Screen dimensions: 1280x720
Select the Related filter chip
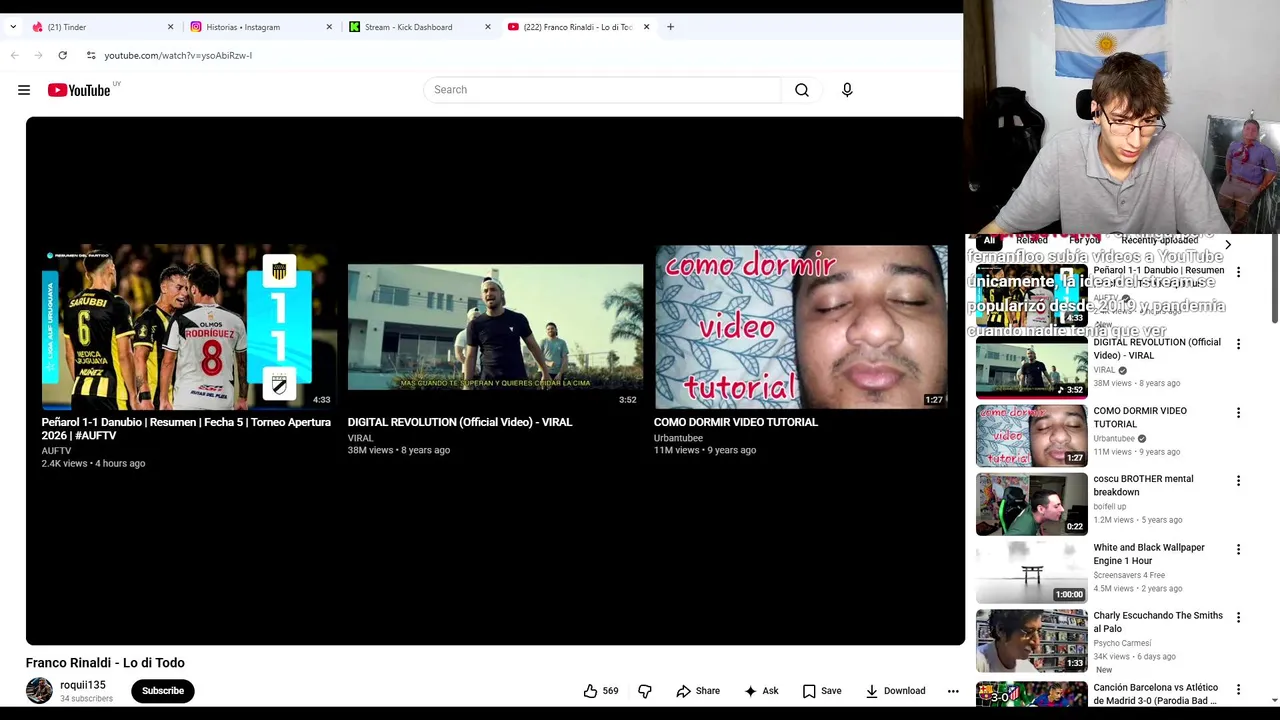tap(1032, 240)
